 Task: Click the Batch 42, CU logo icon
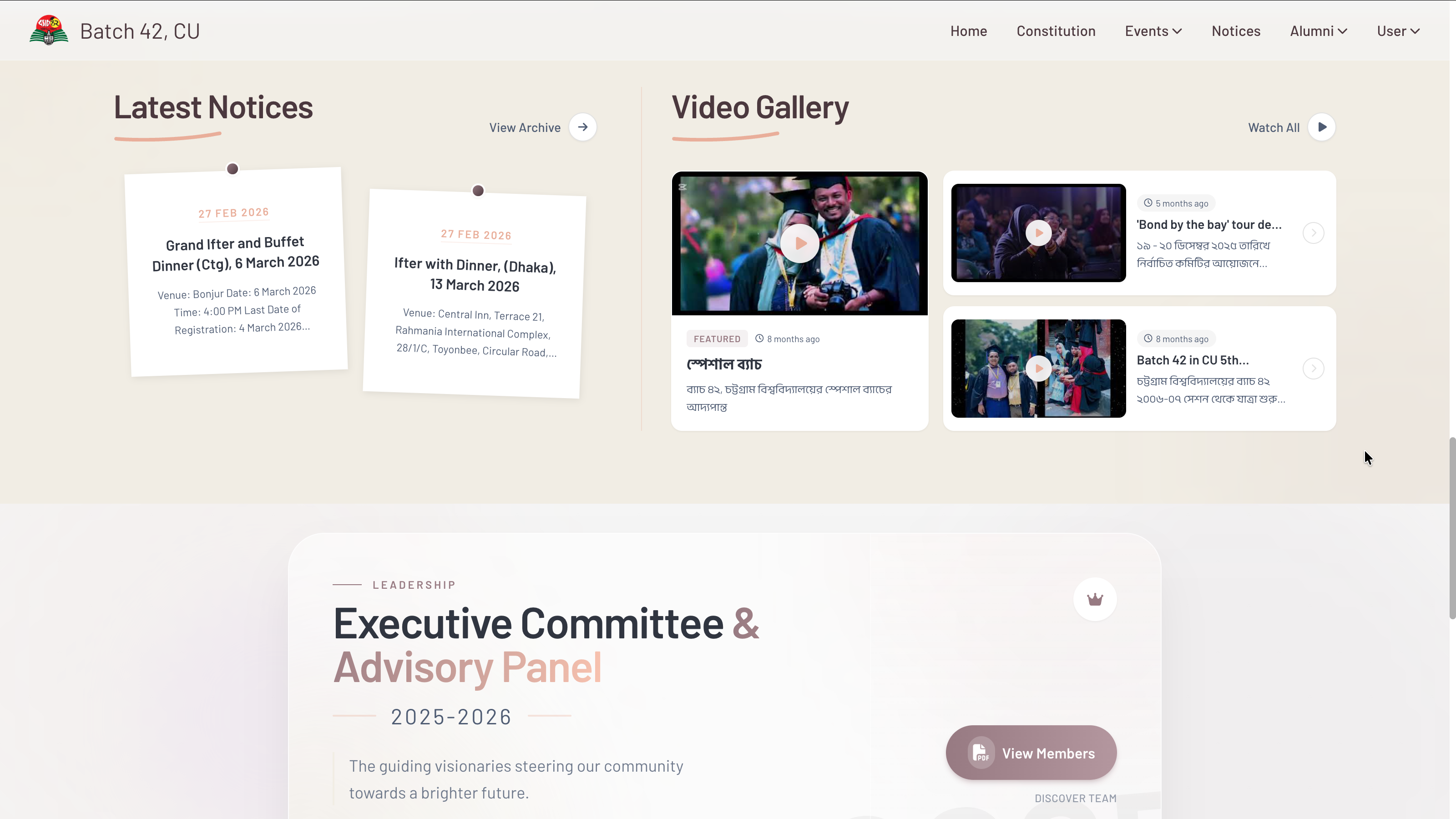(x=49, y=30)
